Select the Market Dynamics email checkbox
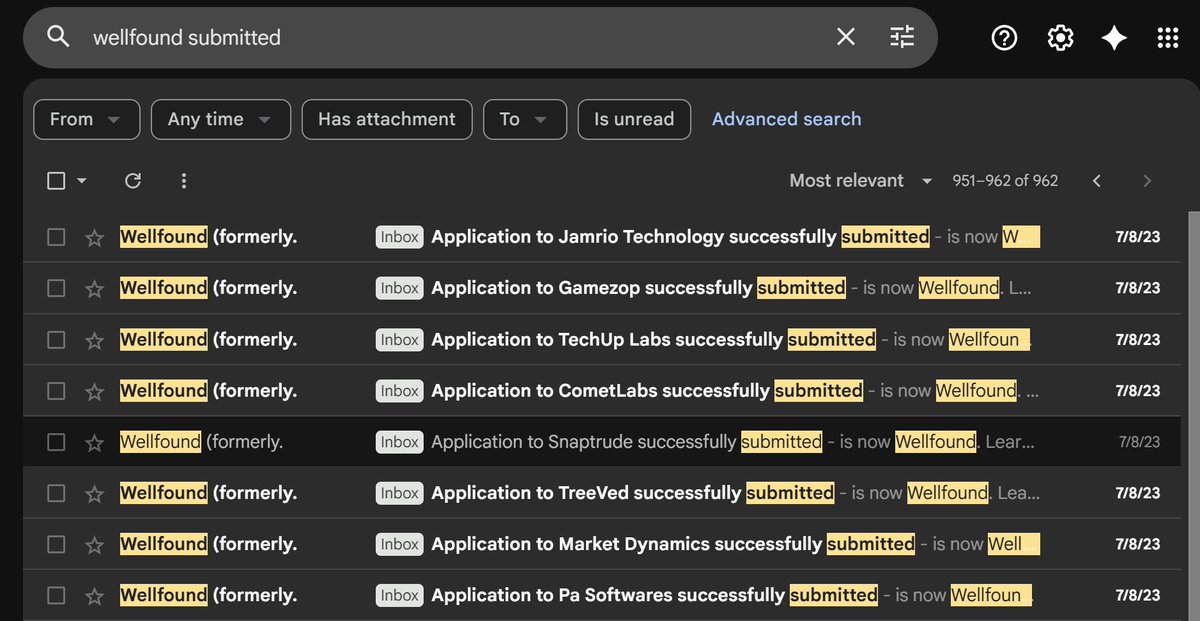Image resolution: width=1200 pixels, height=621 pixels. [56, 545]
